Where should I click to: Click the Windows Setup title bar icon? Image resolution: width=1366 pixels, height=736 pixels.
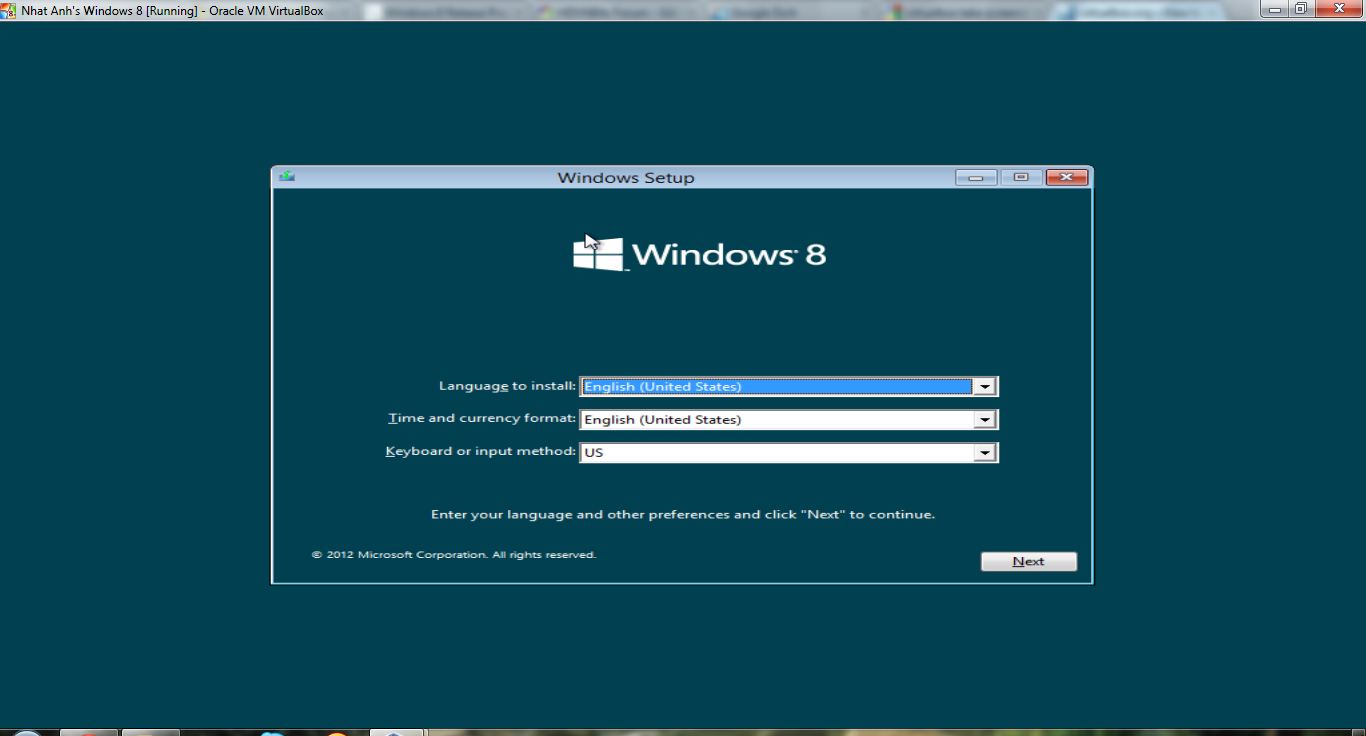(287, 176)
